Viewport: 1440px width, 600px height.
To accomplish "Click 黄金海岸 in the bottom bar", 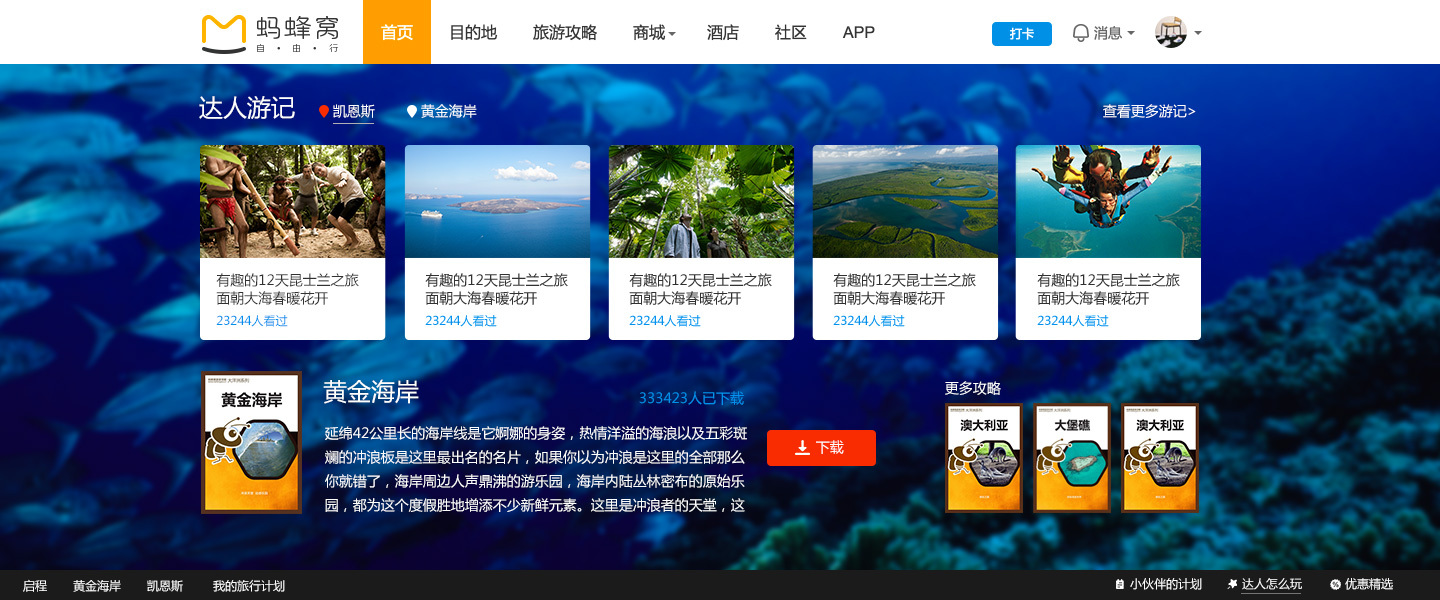I will (97, 586).
